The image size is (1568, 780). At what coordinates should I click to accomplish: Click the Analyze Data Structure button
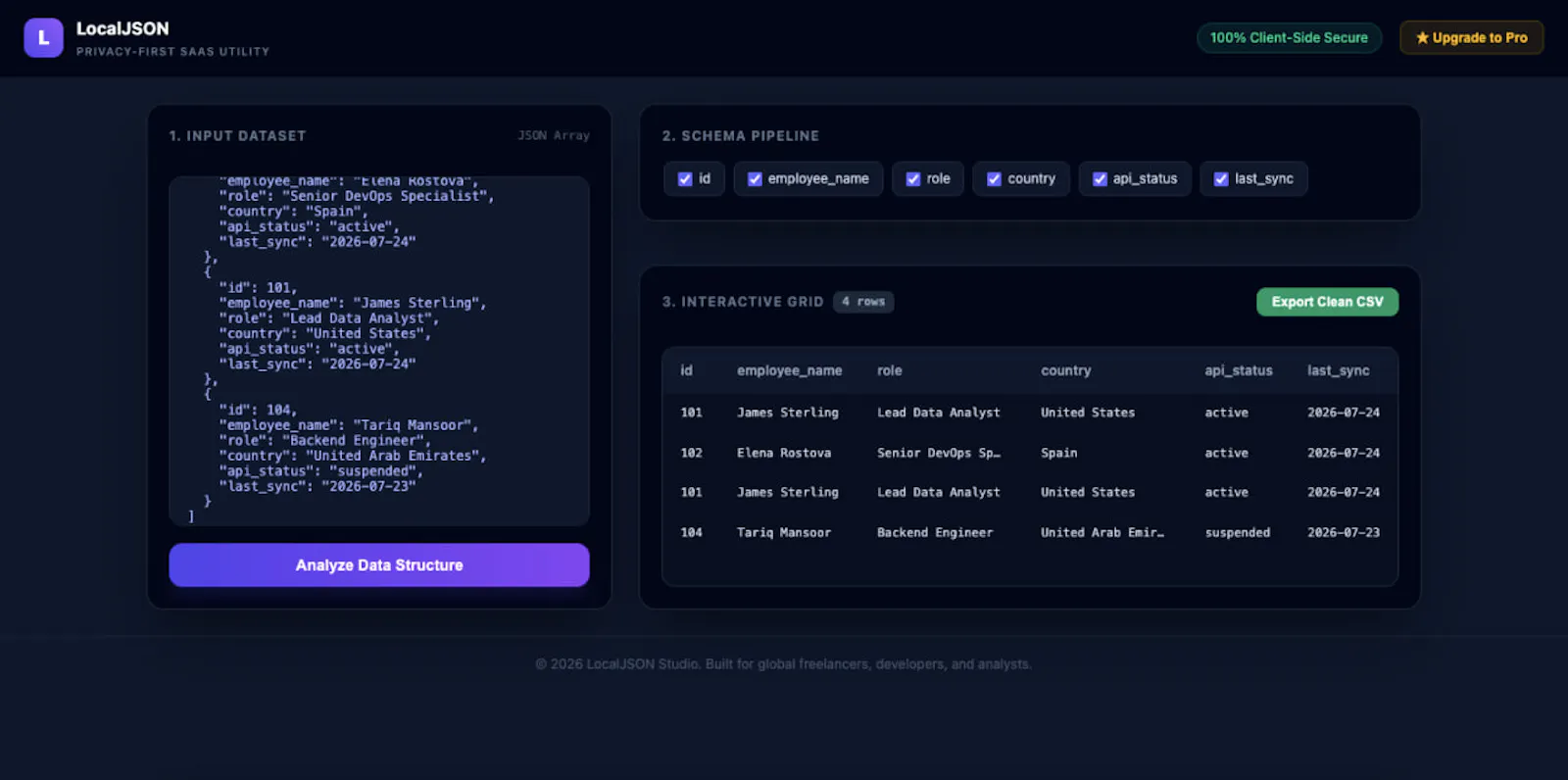[379, 565]
